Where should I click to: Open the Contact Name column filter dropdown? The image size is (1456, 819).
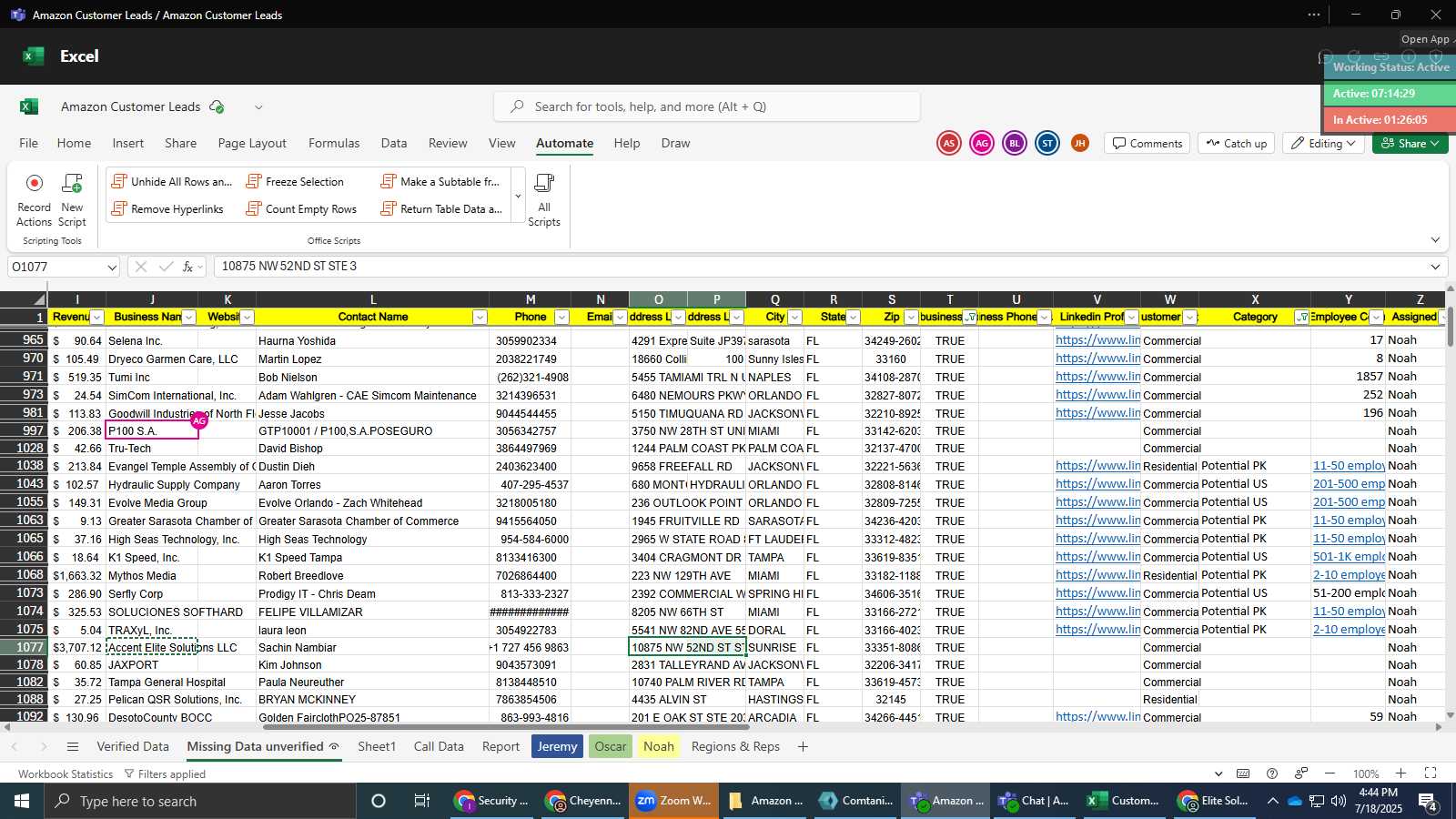pyautogui.click(x=480, y=318)
